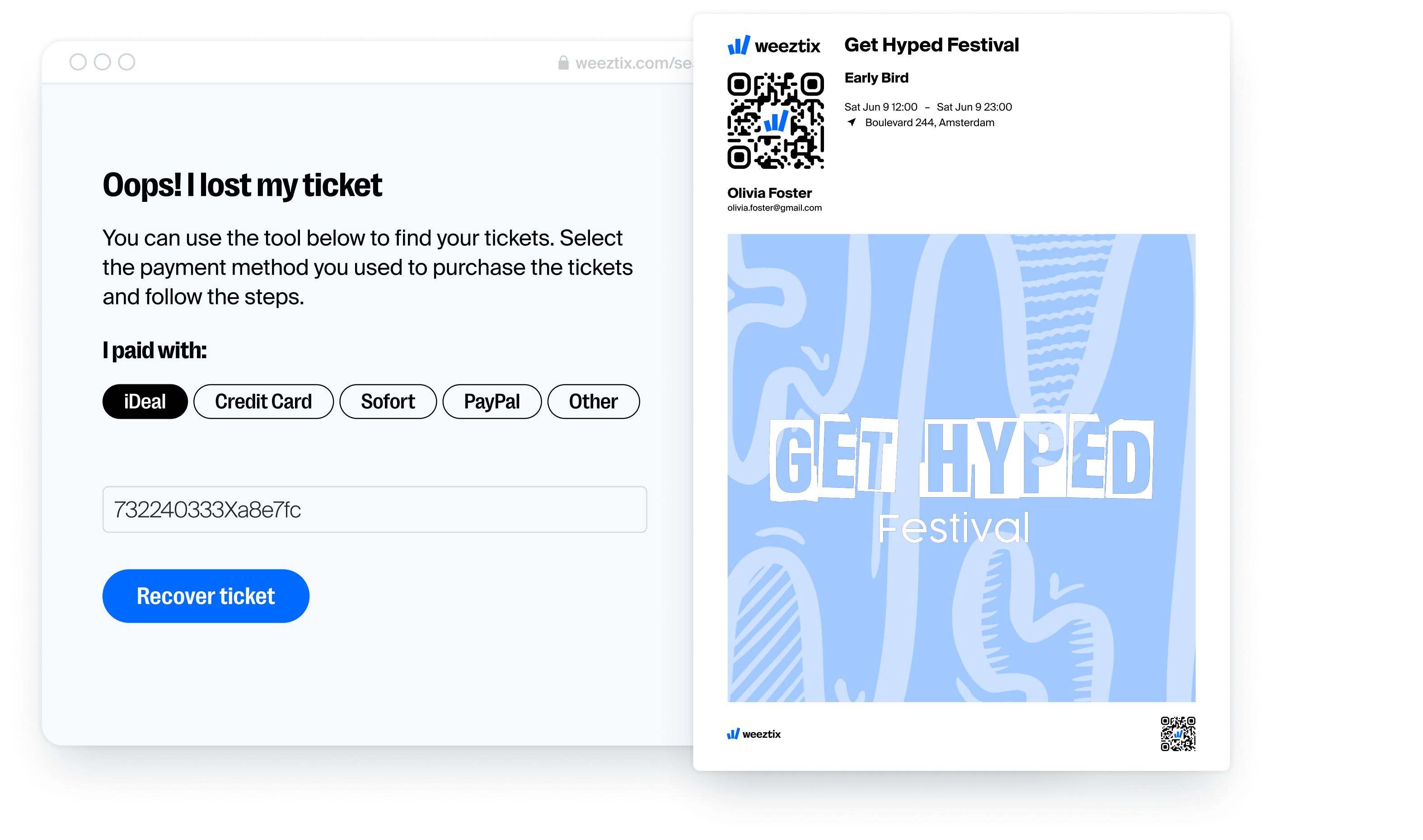The width and height of the screenshot is (1423, 840).
Task: Click the location arrow icon beside Boulevard 244
Action: 851,122
